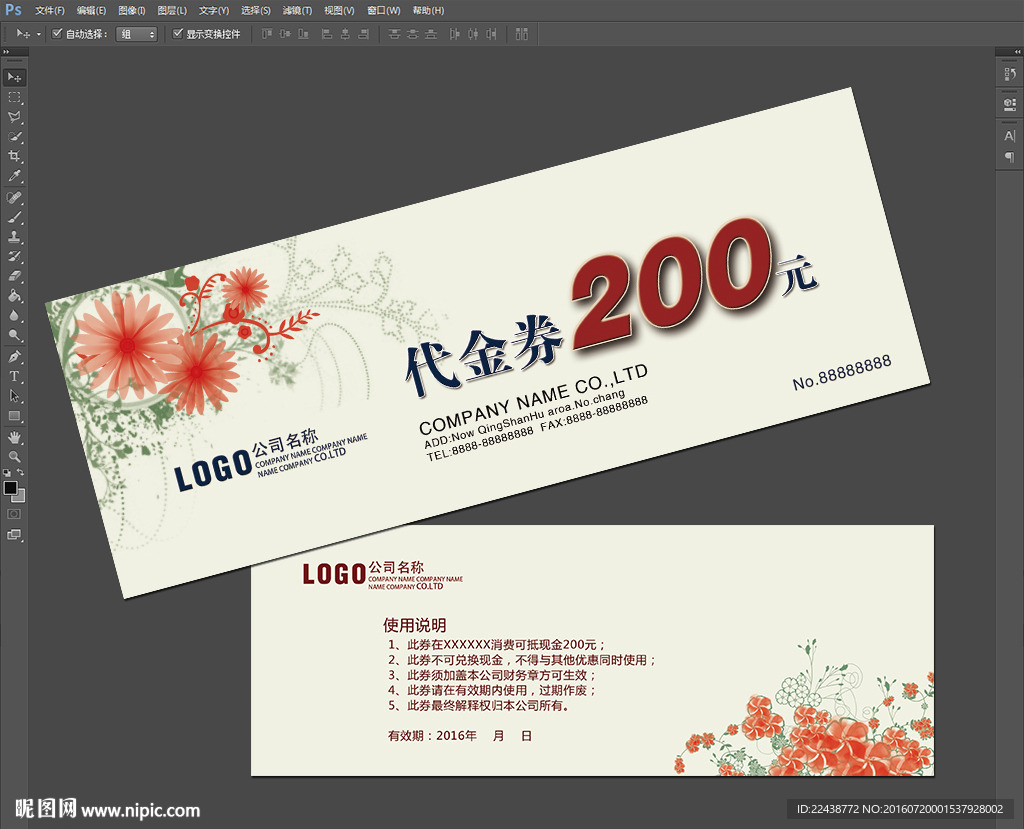Open the 文件(F) menu
Image resolution: width=1024 pixels, height=829 pixels.
pos(50,10)
